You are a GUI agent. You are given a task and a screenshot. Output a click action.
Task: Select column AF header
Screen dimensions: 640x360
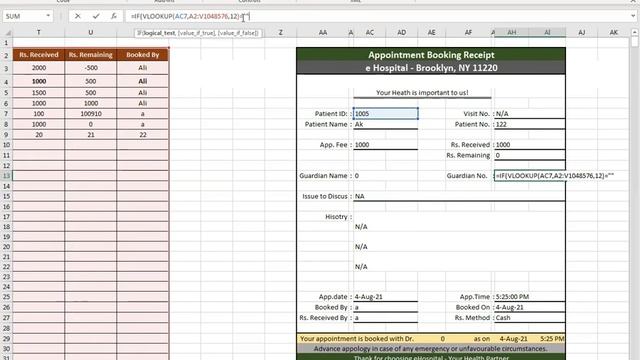click(x=468, y=32)
